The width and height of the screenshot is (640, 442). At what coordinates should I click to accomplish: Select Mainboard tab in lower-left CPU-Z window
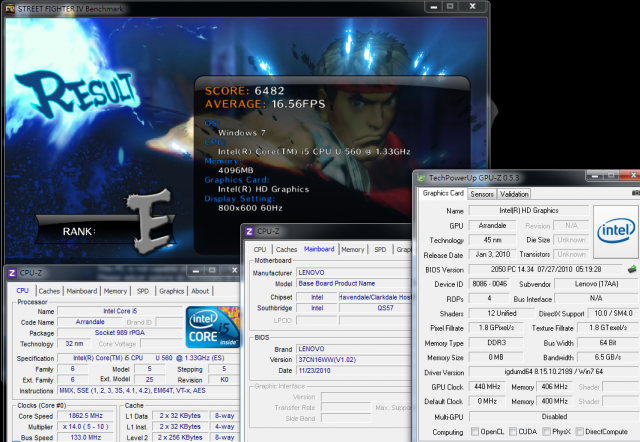(x=82, y=291)
